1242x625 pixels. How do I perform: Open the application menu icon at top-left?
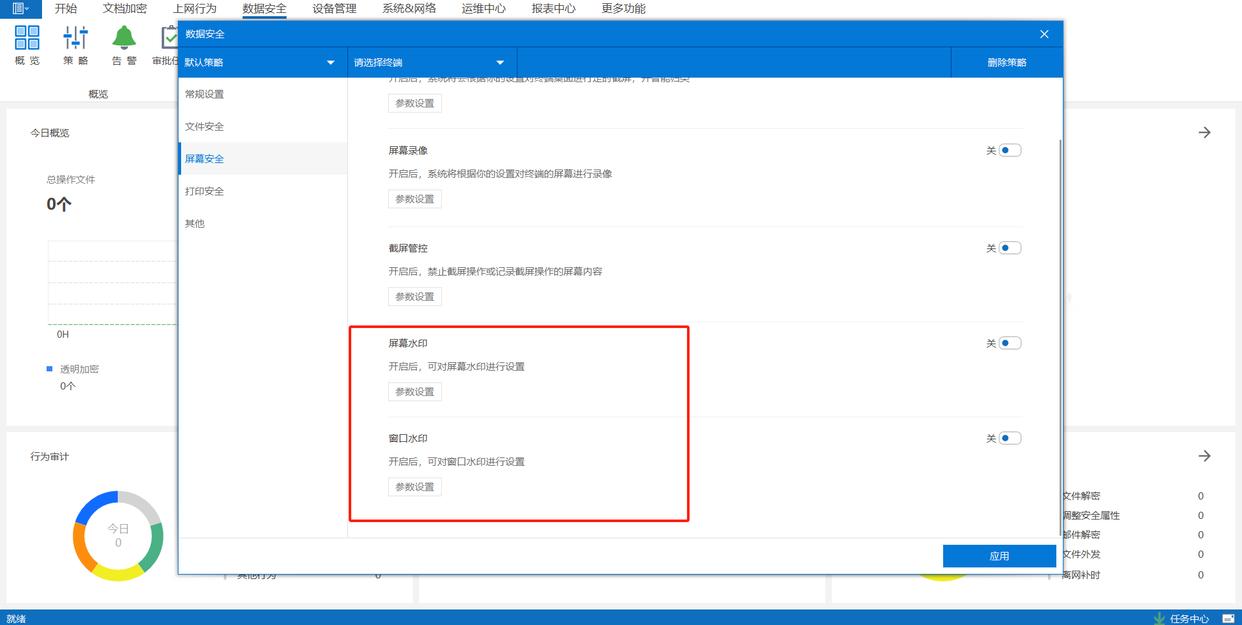point(20,8)
